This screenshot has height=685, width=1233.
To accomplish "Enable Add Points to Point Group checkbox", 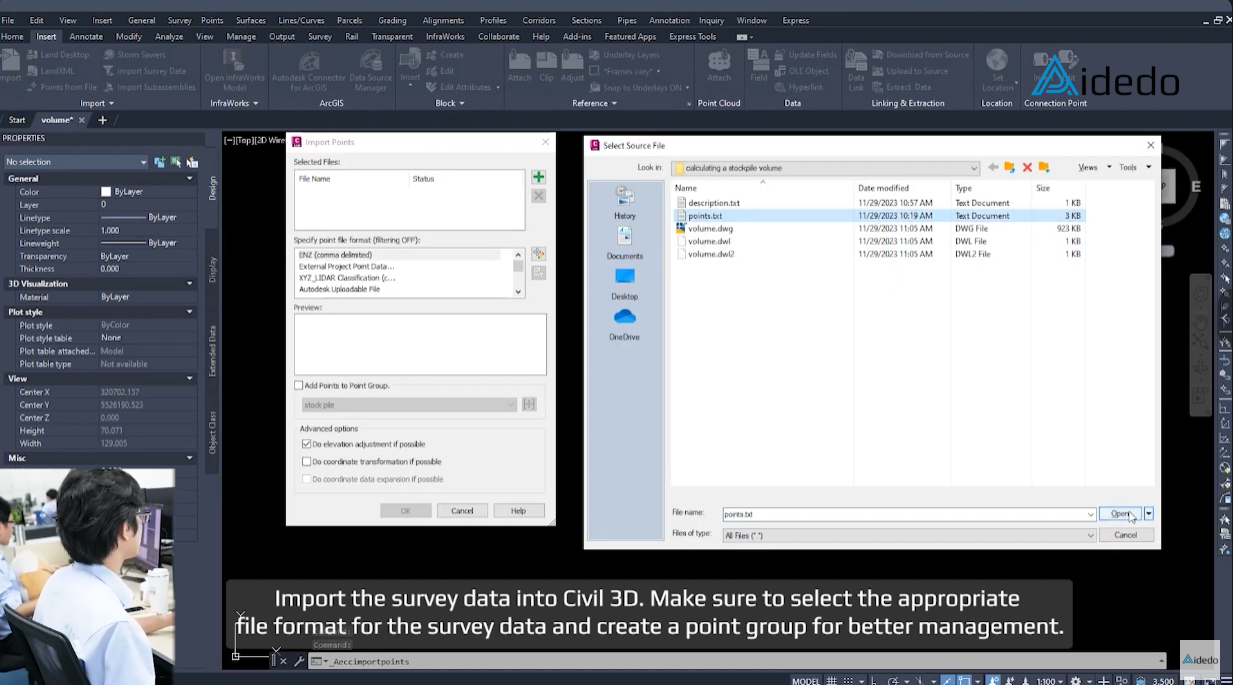I will coord(298,385).
